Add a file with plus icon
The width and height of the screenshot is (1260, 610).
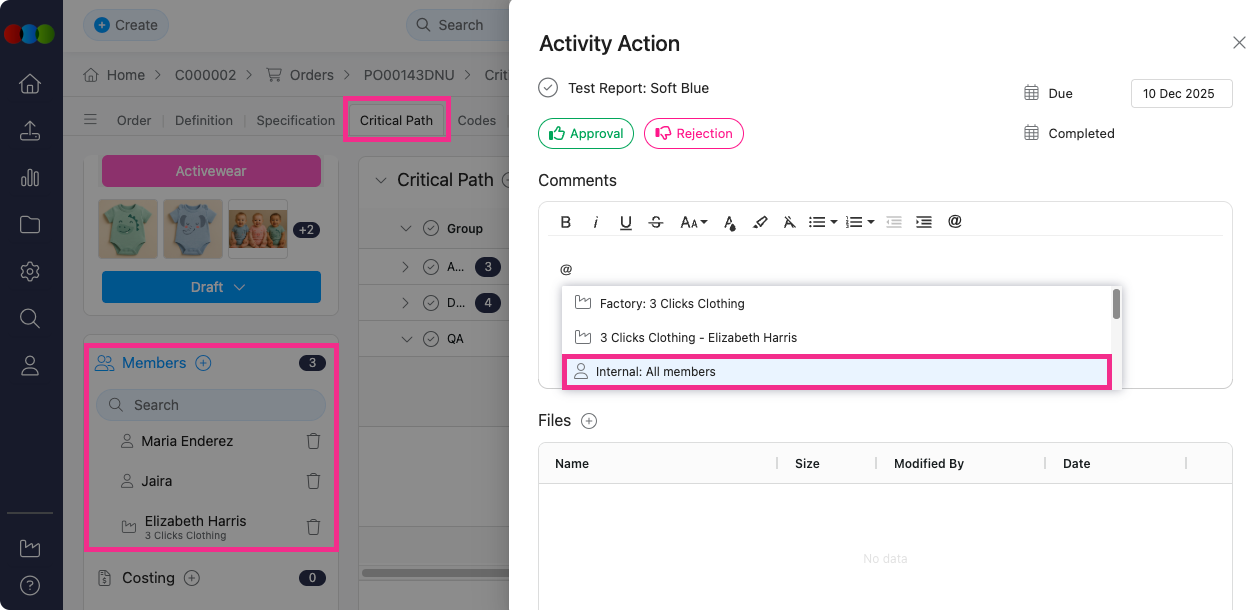[589, 421]
